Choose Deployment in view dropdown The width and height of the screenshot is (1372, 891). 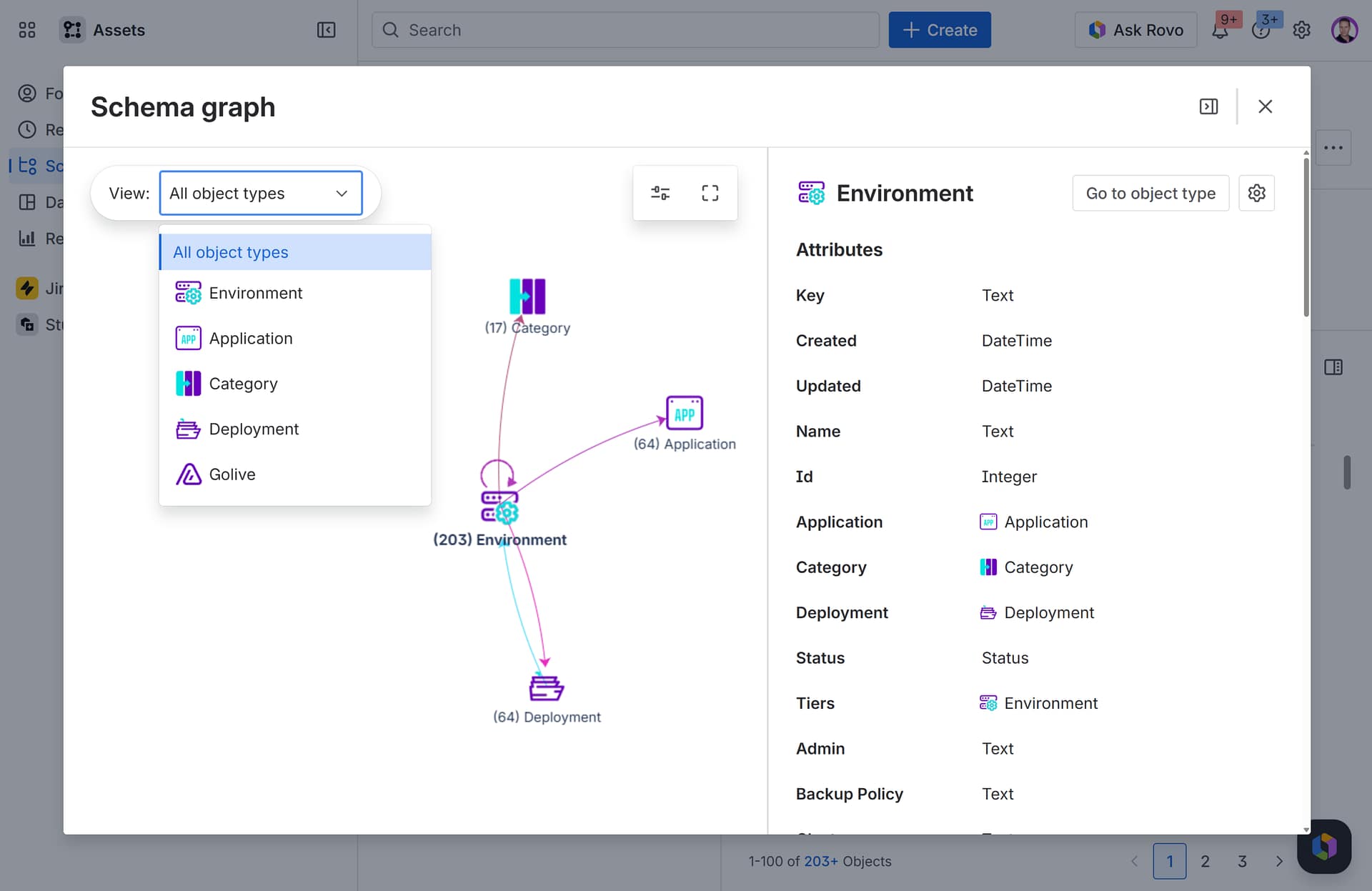(295, 429)
